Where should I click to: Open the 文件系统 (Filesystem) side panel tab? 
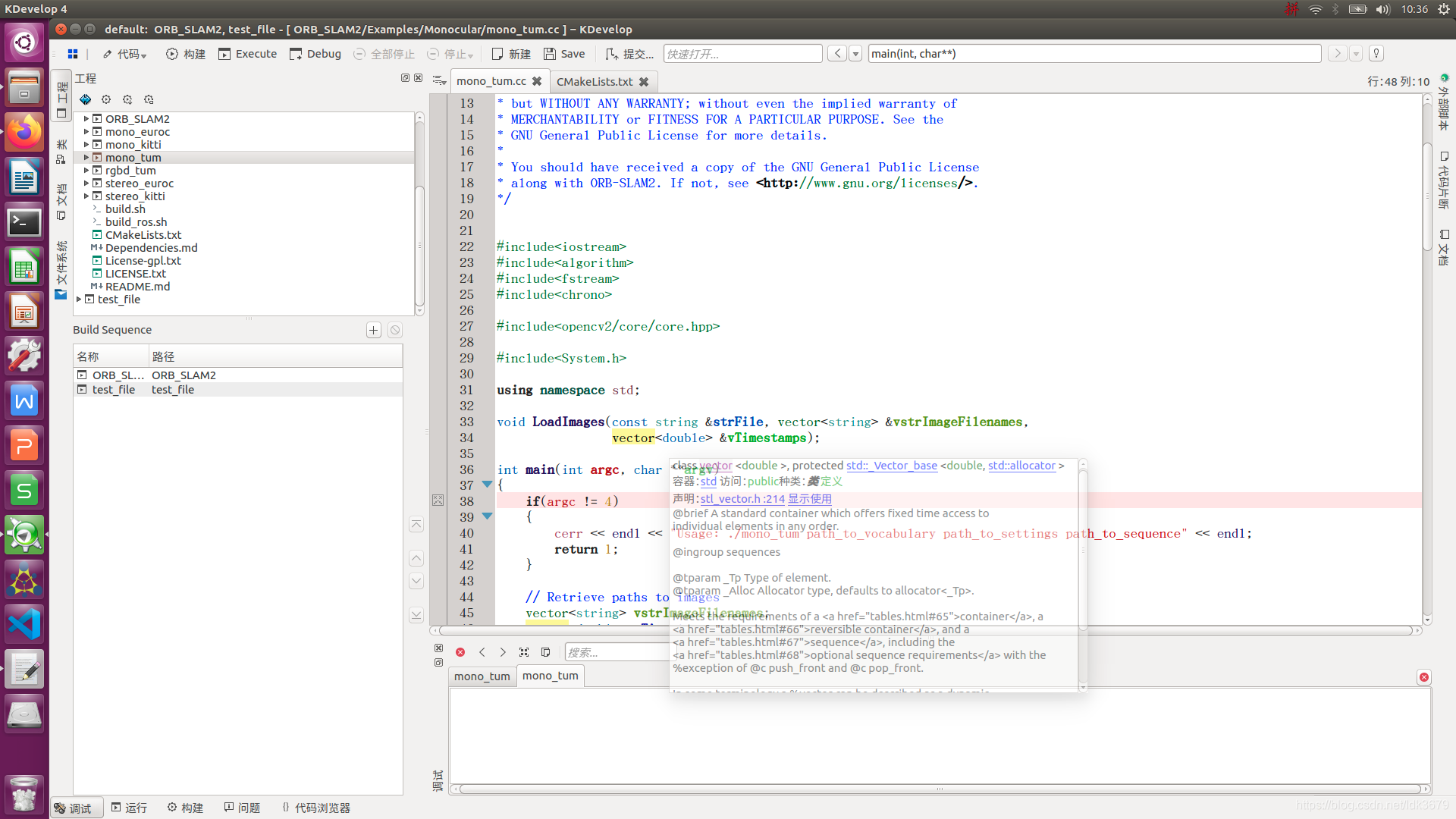(x=61, y=270)
